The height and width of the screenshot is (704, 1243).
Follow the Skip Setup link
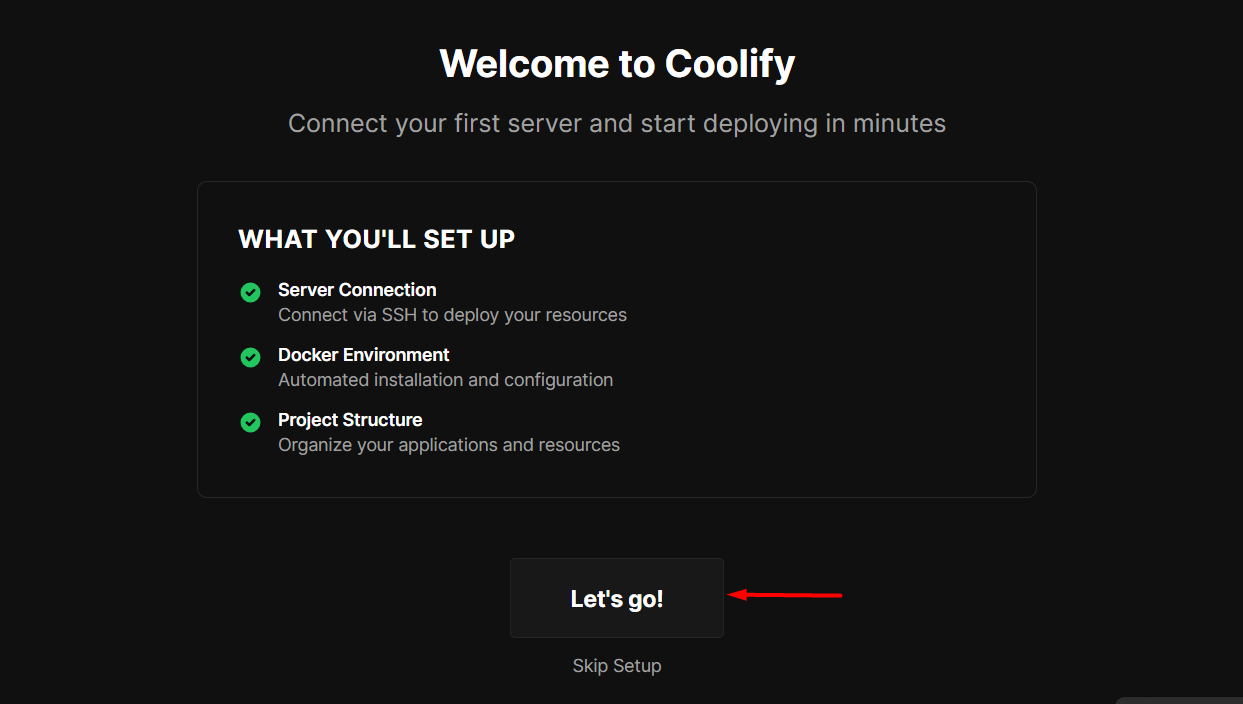pyautogui.click(x=617, y=666)
